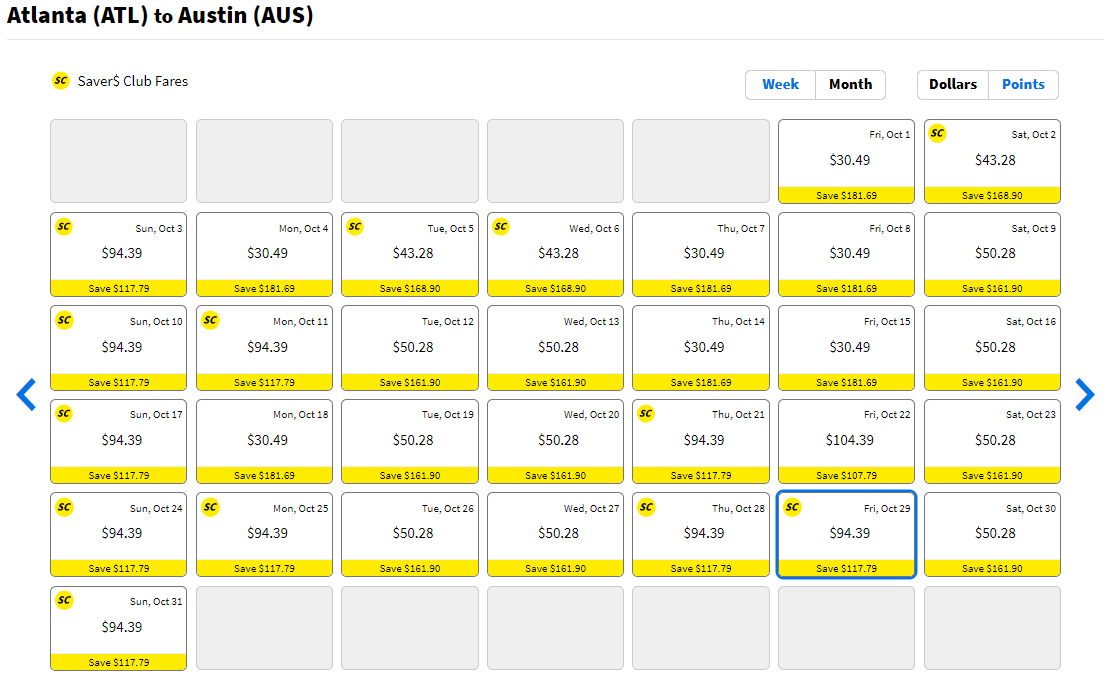Advance to next dates with right arrow
Image resolution: width=1113 pixels, height=688 pixels.
1085,395
